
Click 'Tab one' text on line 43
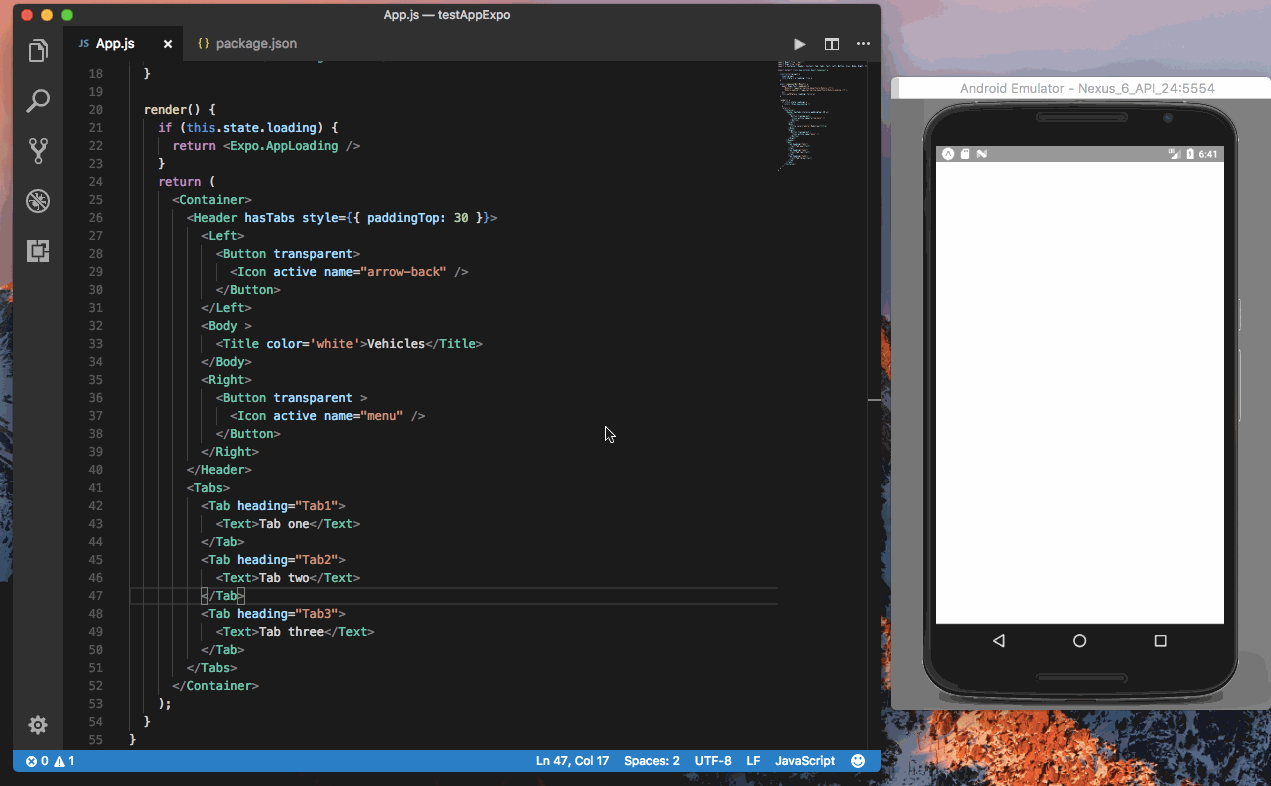[x=284, y=524]
